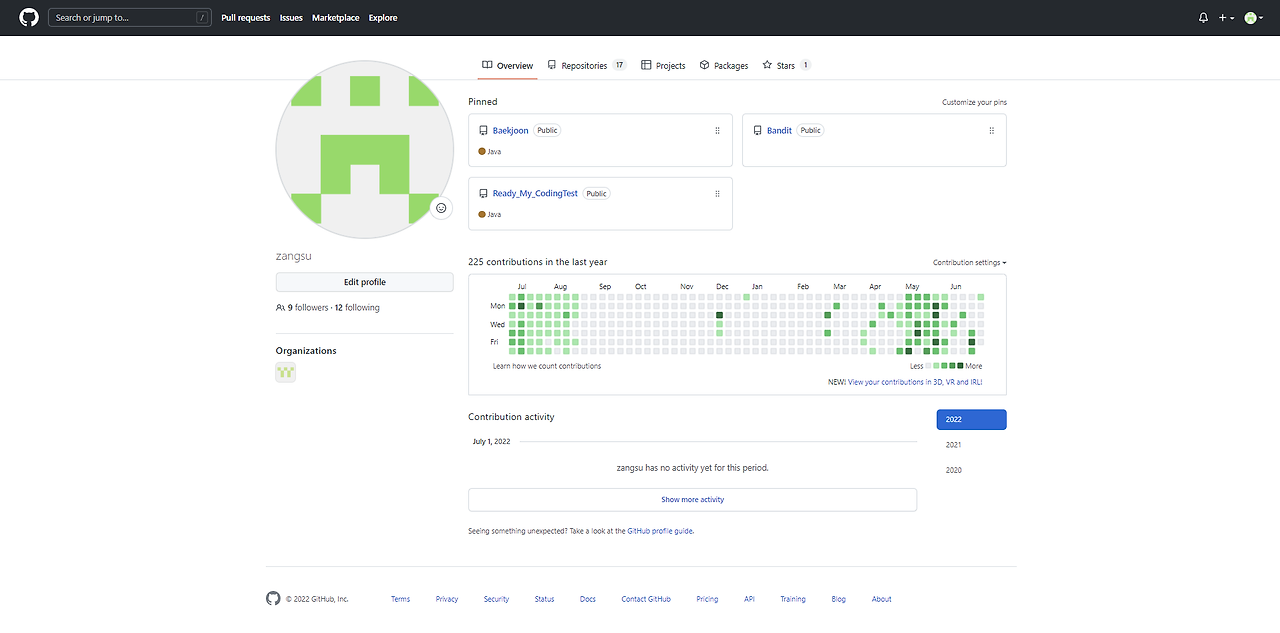Go to Explore

click(x=382, y=18)
